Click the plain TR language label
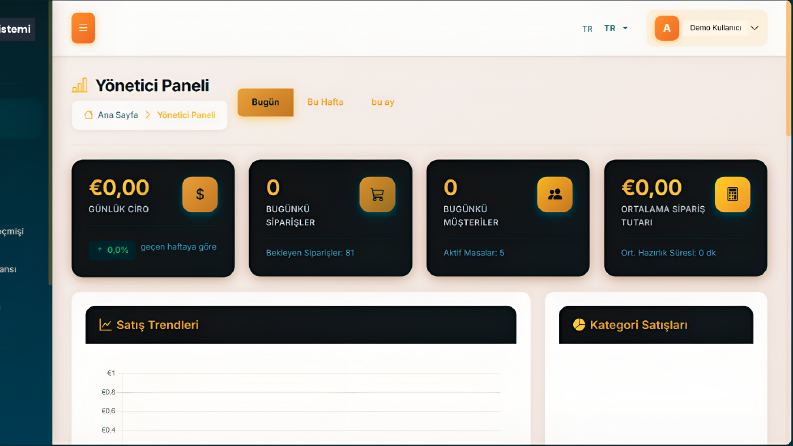 point(587,29)
